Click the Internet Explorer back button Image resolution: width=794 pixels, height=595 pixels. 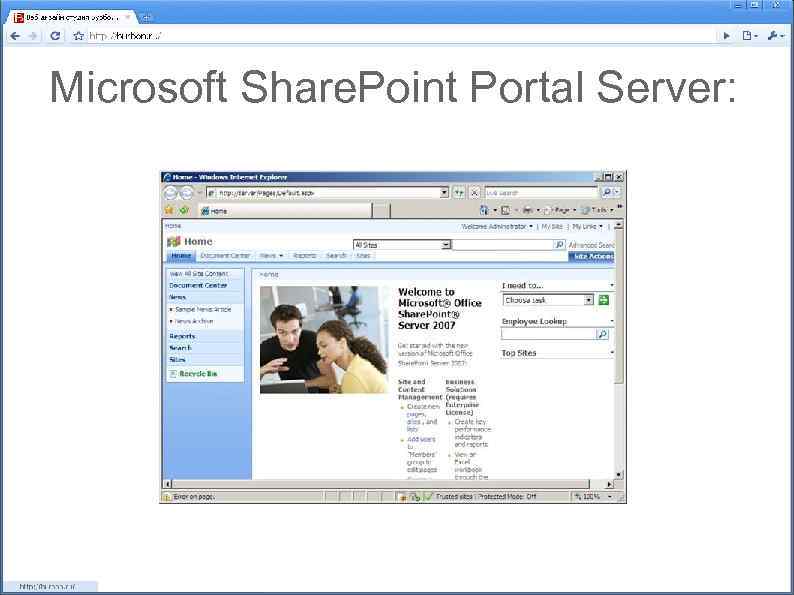coord(171,193)
